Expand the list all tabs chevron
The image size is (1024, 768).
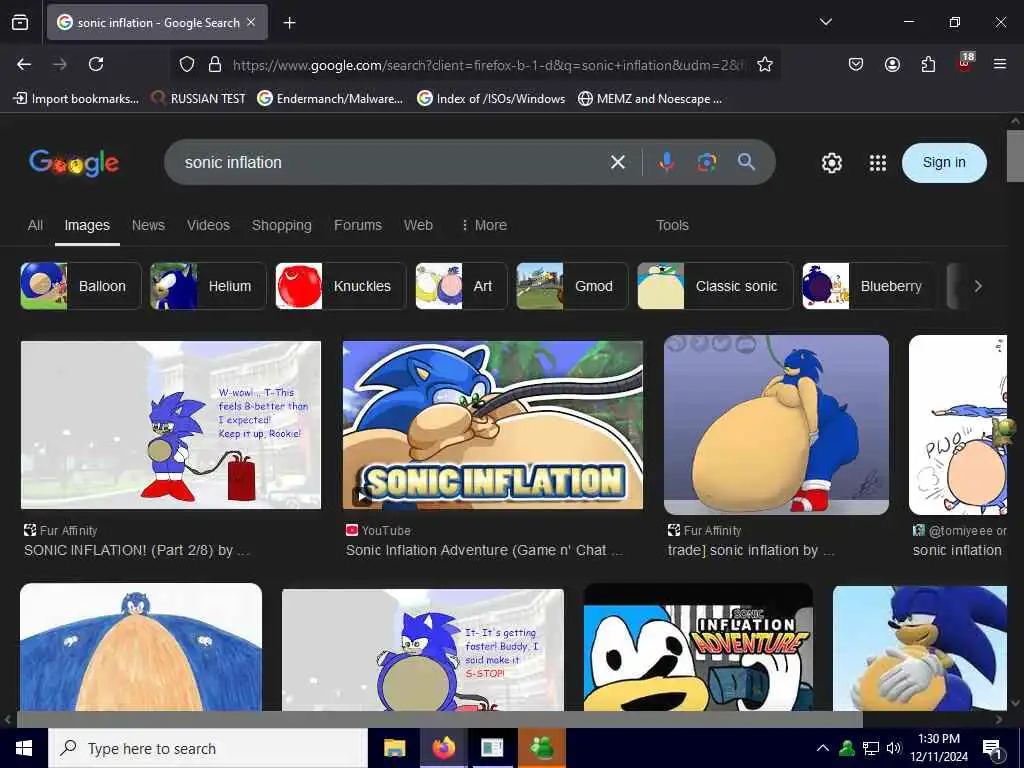(x=825, y=22)
